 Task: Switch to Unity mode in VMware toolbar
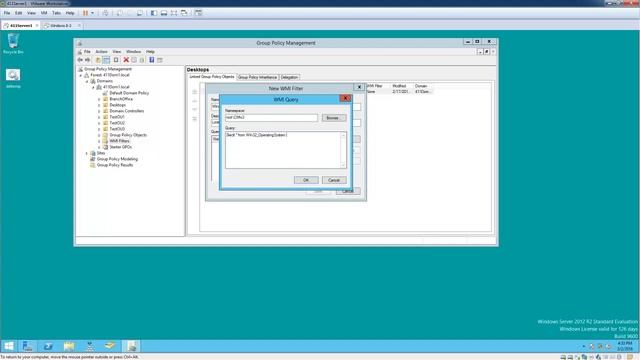pyautogui.click(x=184, y=13)
